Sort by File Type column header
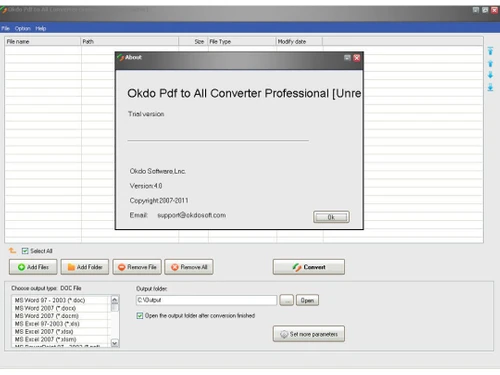The image size is (500, 375). click(242, 41)
